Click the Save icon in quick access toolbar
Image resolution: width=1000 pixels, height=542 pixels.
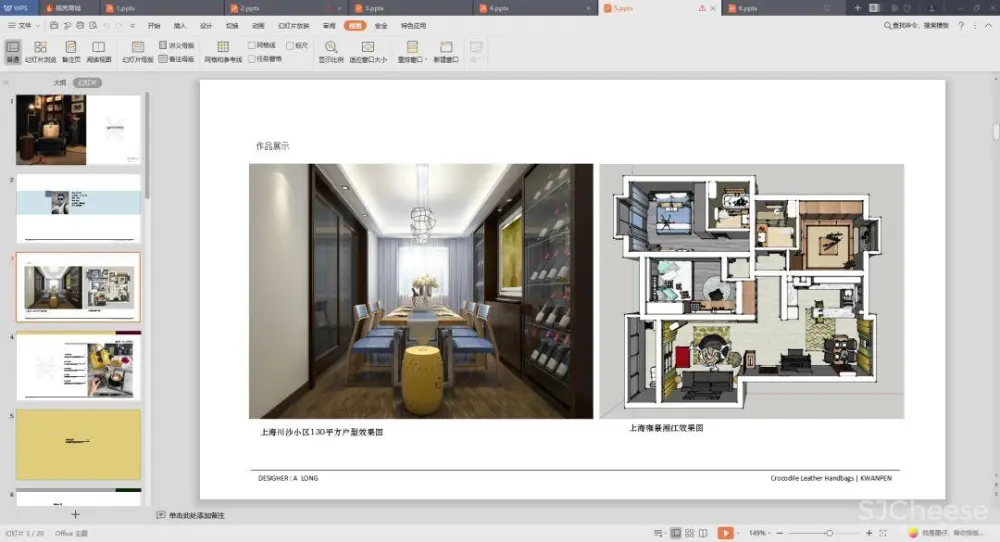(54, 26)
